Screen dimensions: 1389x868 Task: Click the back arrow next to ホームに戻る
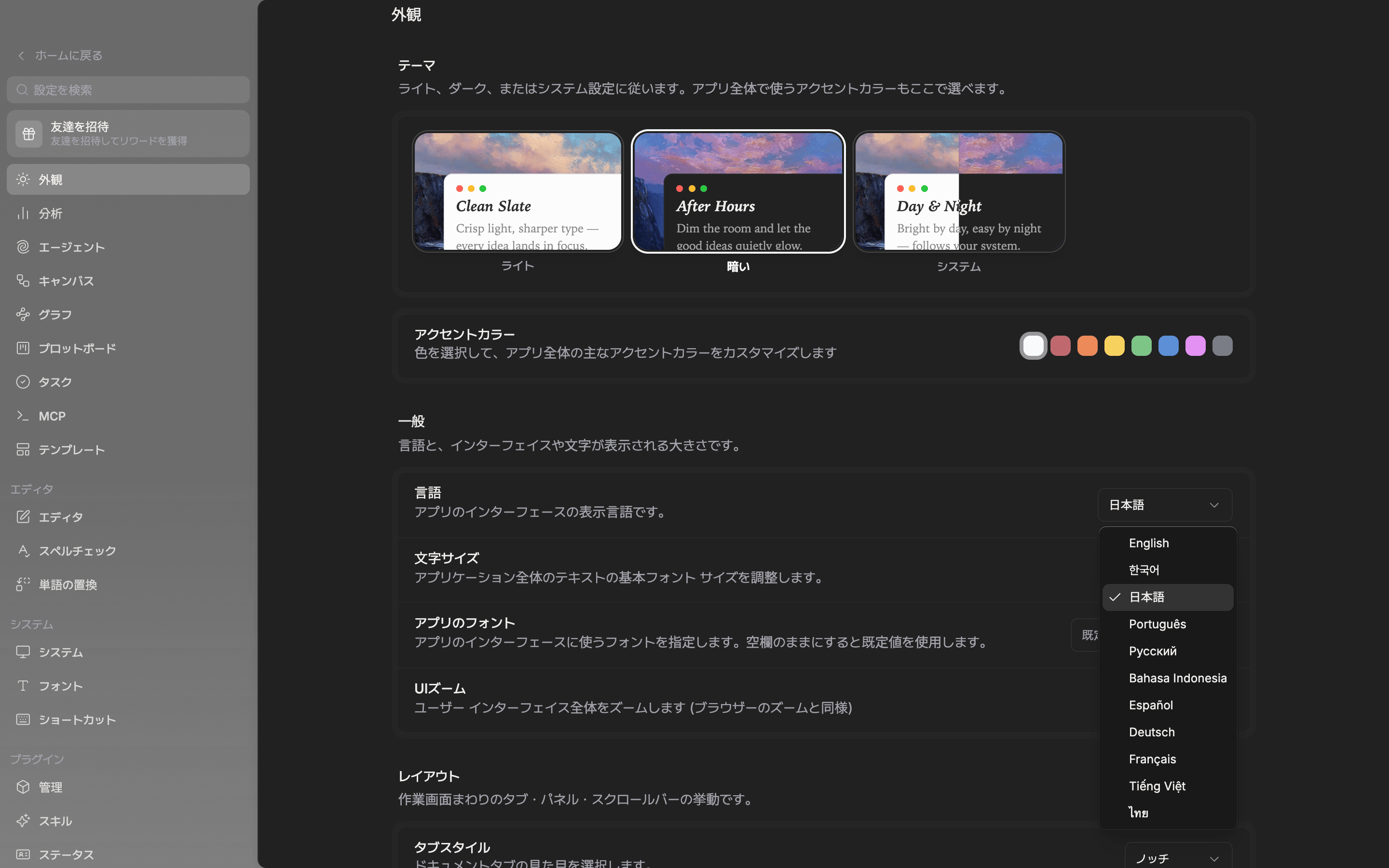point(21,55)
